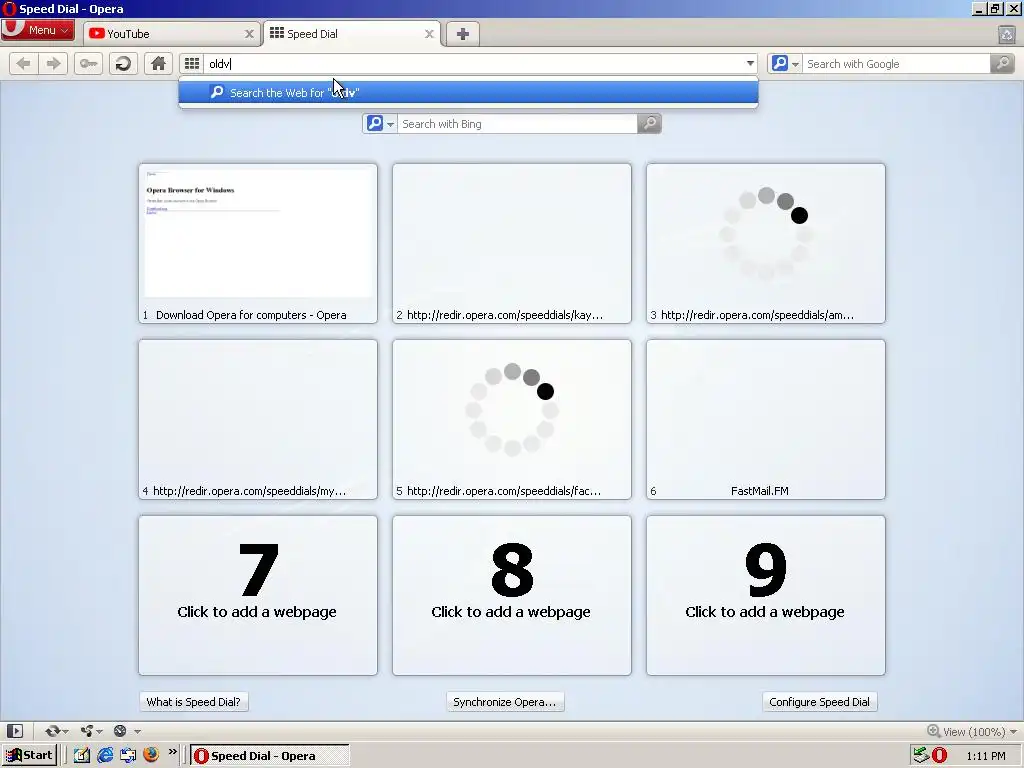Image resolution: width=1024 pixels, height=768 pixels.
Task: Switch to the YouTube tab
Action: 170,34
